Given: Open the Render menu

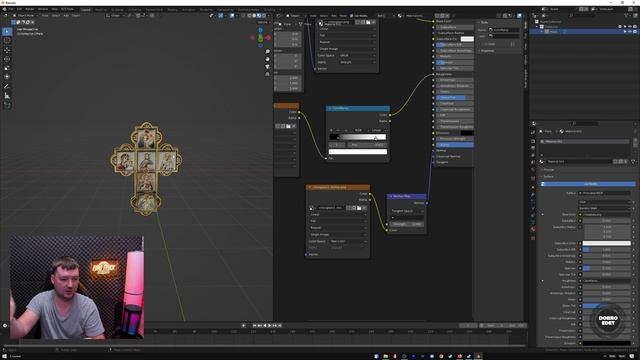Looking at the screenshot, I should pos(30,9).
